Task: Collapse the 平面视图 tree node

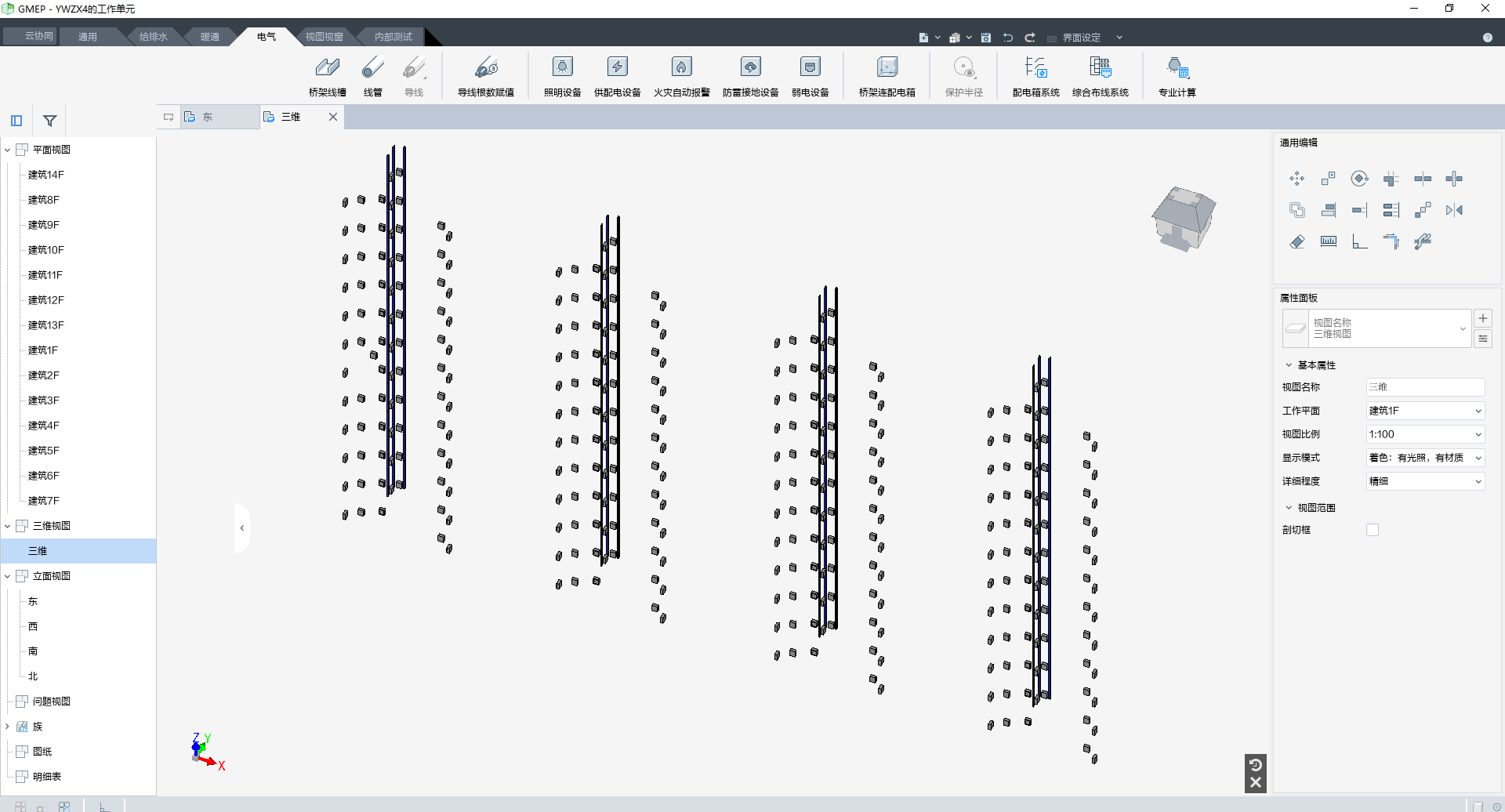Action: 7,150
